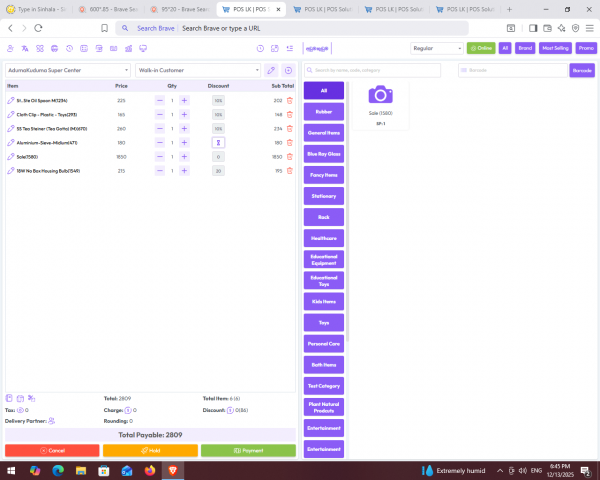Show hidden system tray icons chevron

[x=500, y=470]
